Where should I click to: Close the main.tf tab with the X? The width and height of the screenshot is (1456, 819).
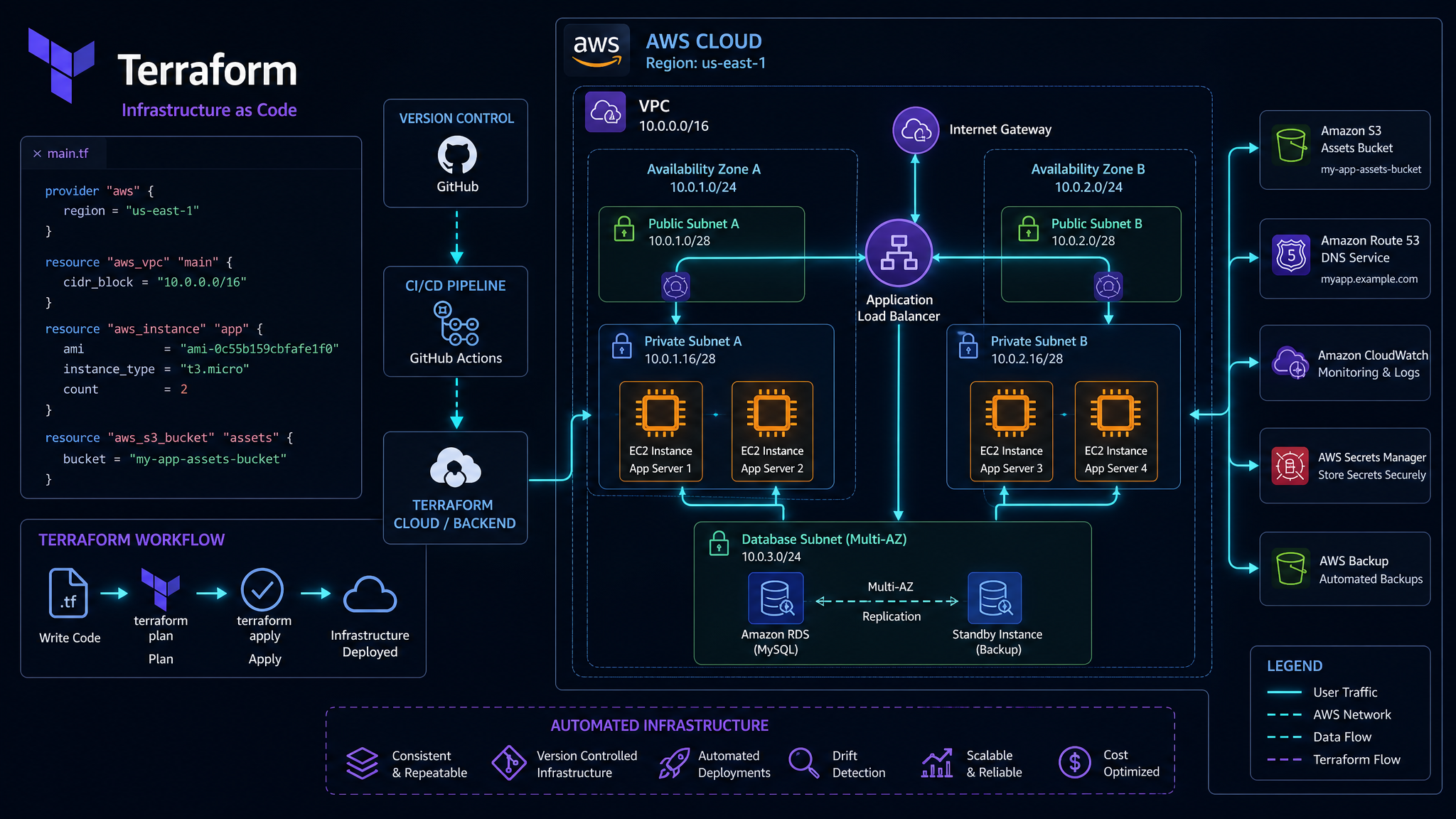pyautogui.click(x=37, y=154)
